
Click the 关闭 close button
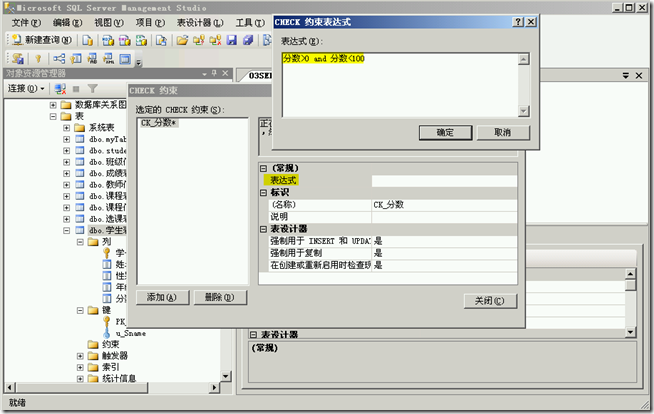click(x=490, y=301)
